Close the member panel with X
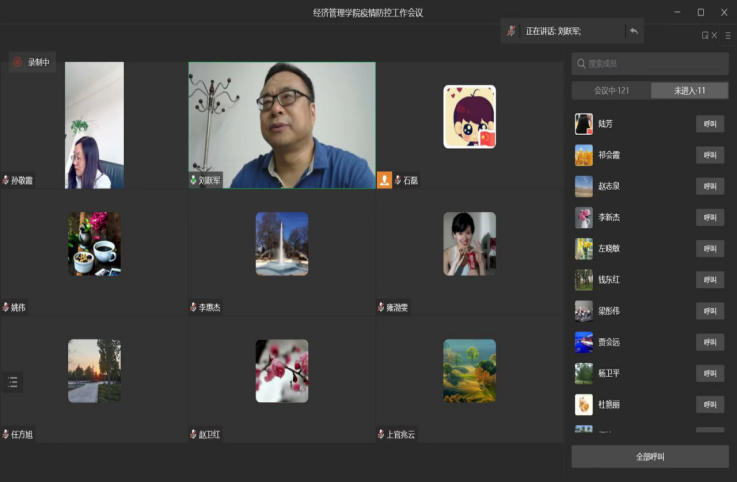737x482 pixels. (715, 35)
